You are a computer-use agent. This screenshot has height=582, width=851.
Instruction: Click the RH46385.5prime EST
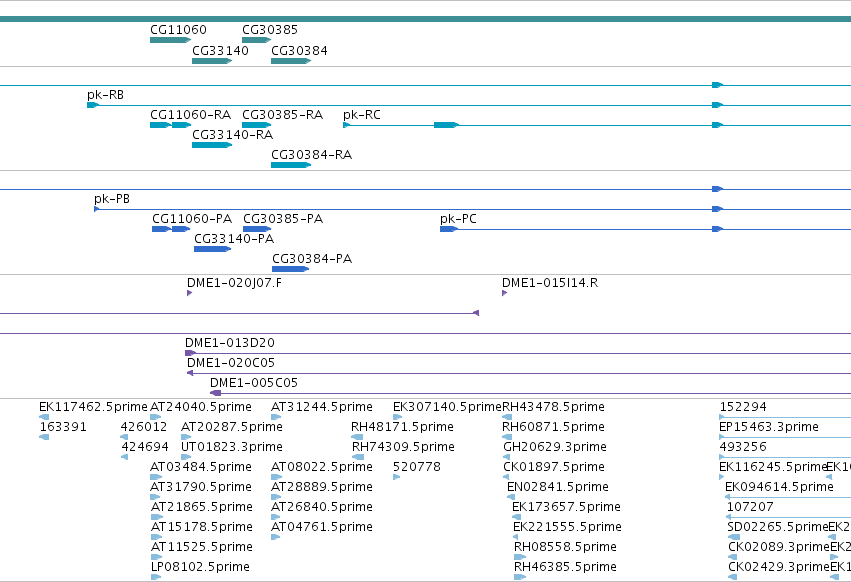(520, 578)
